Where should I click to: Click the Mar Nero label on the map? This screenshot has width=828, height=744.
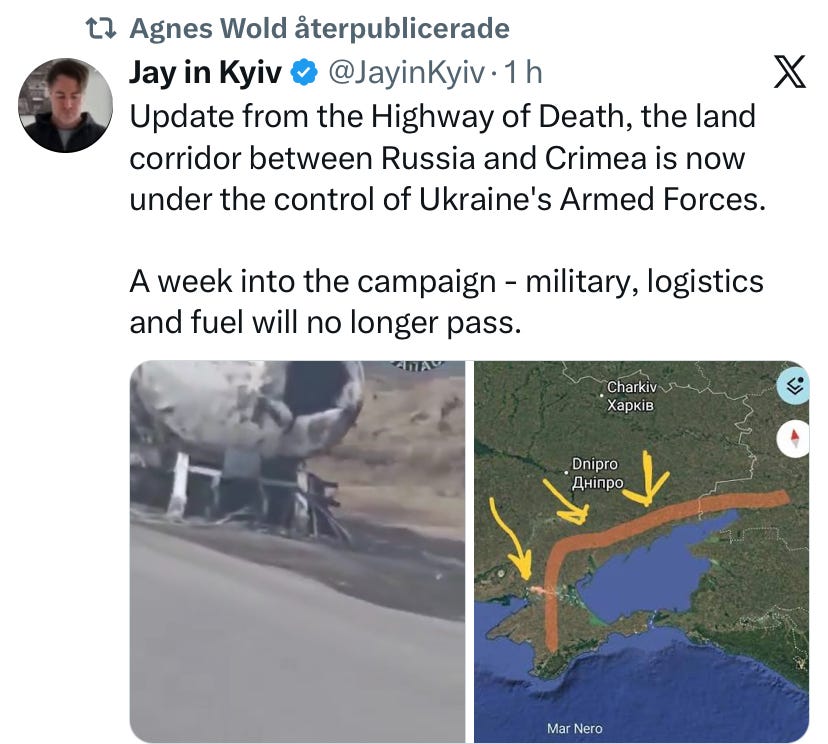pyautogui.click(x=575, y=729)
